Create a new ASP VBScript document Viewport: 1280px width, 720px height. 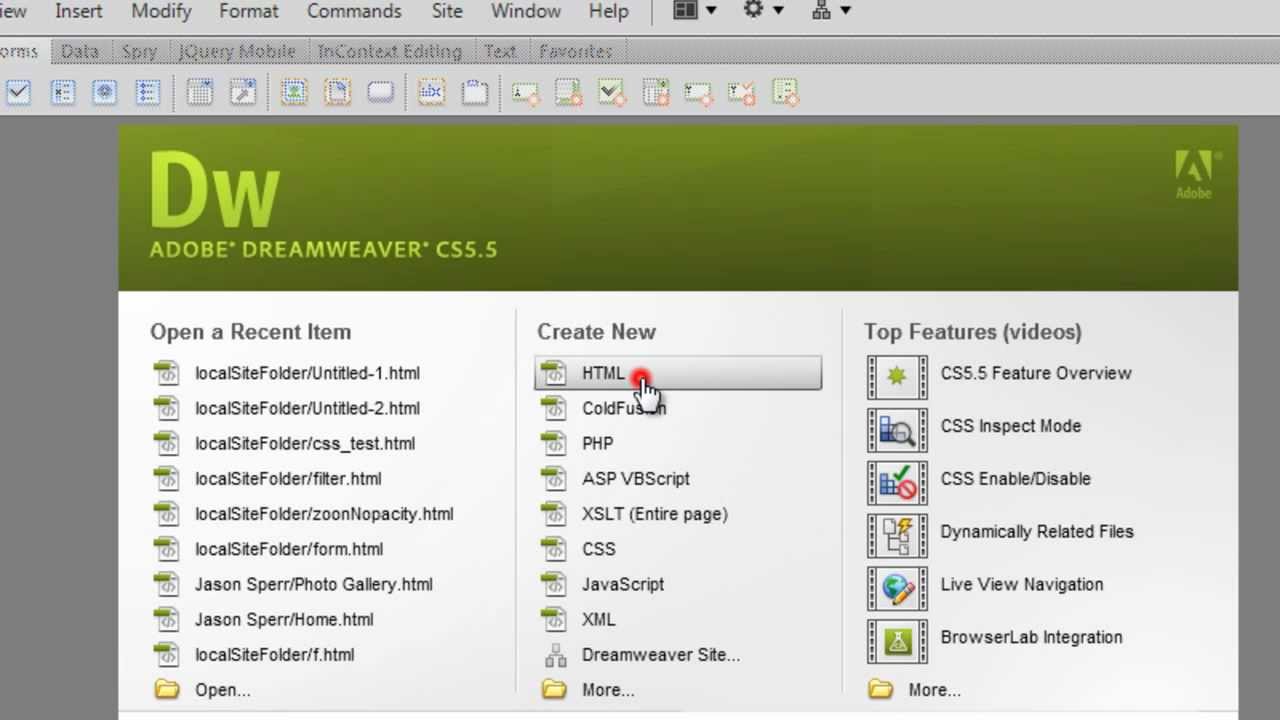[x=636, y=478]
